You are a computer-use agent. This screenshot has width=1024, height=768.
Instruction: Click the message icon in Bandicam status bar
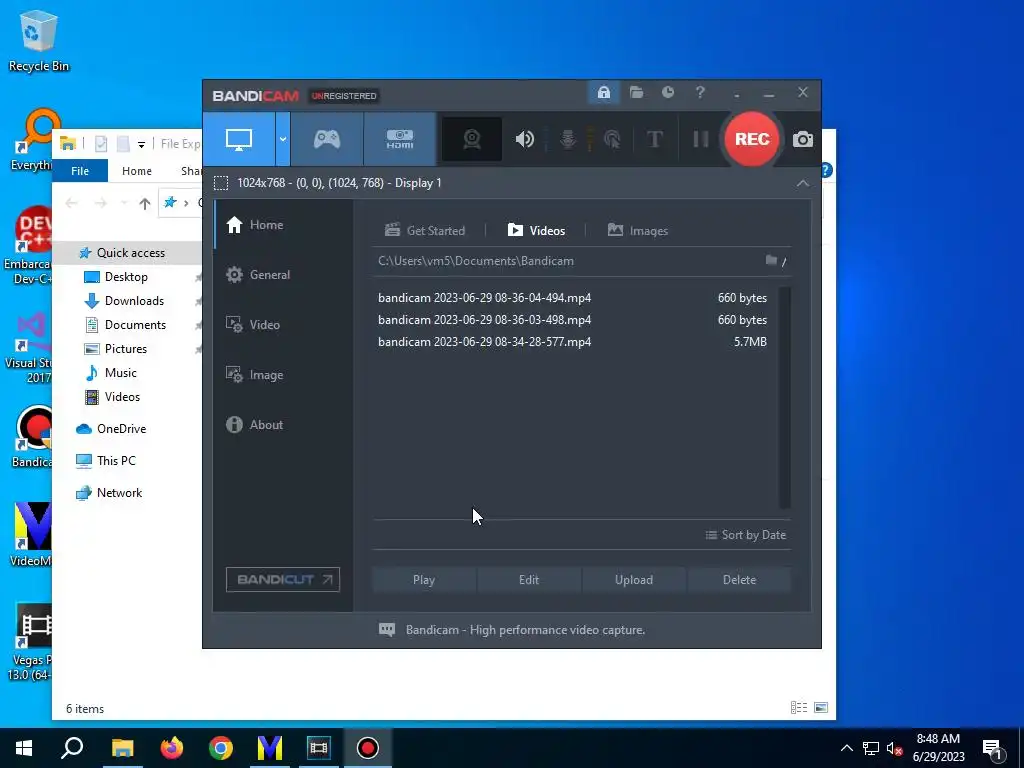tap(387, 630)
